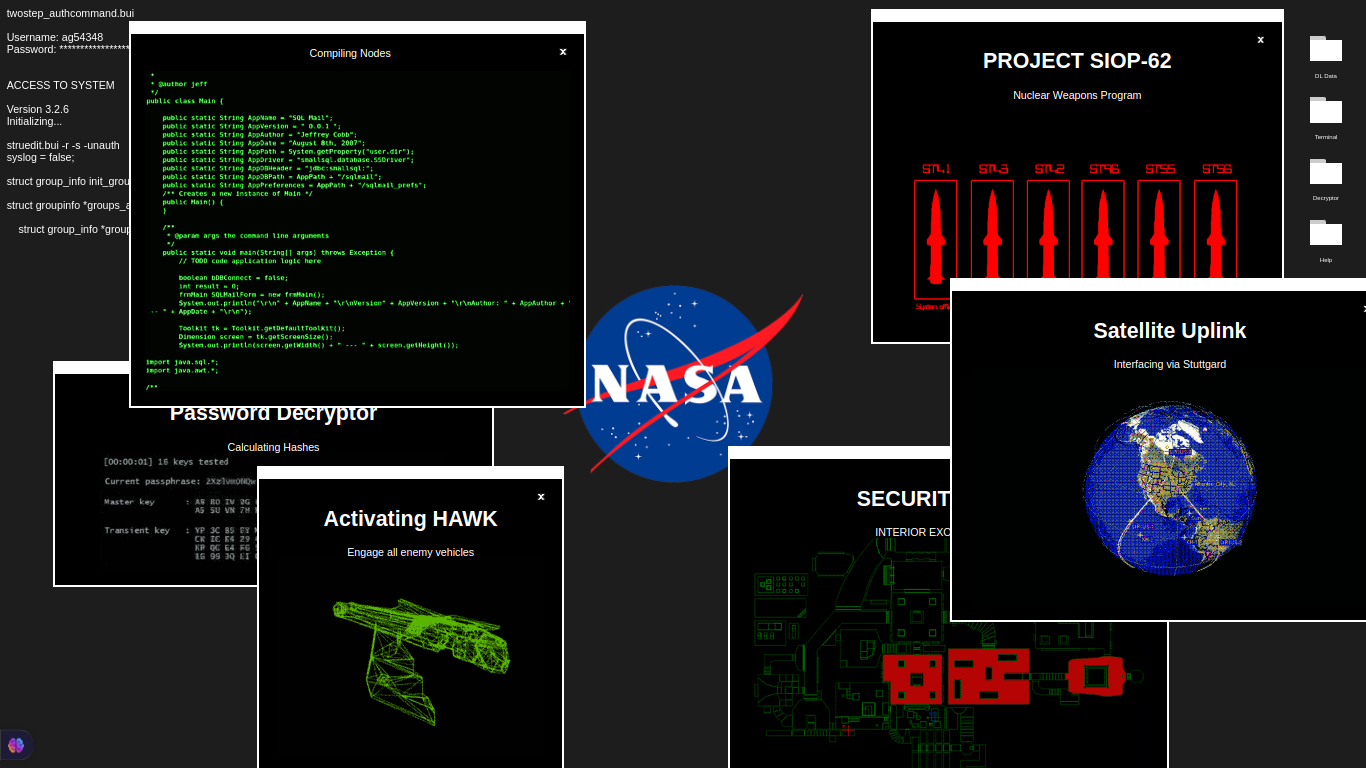Close the Compiling Nodes window
The height and width of the screenshot is (768, 1366).
tap(563, 52)
